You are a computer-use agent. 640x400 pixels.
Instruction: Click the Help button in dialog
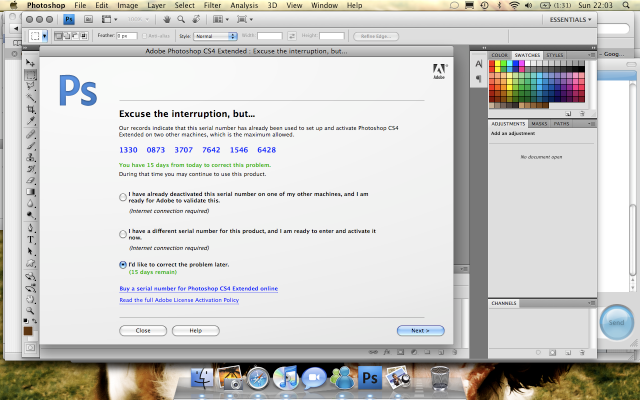(x=196, y=331)
